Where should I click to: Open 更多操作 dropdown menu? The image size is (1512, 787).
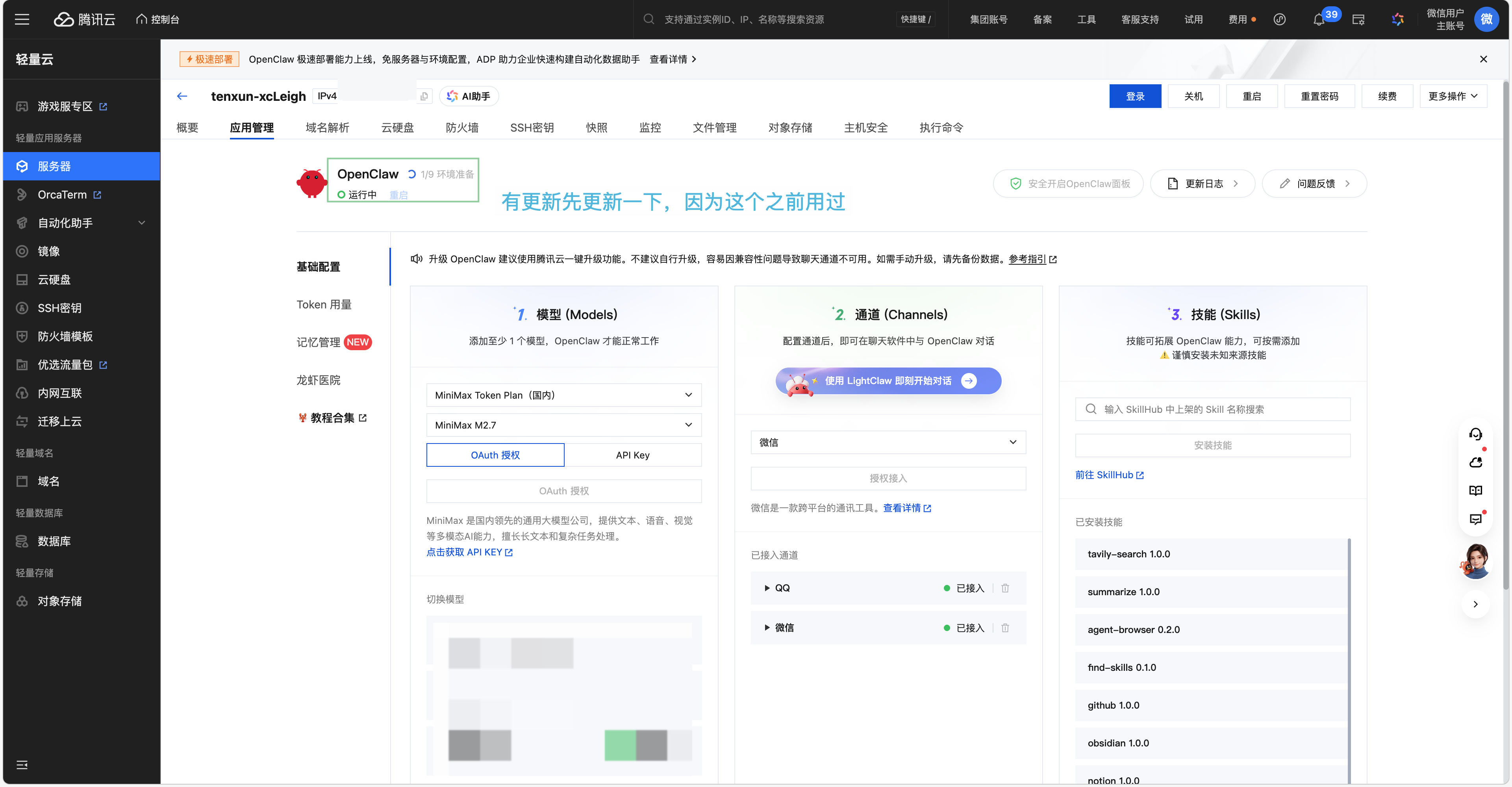[1453, 97]
